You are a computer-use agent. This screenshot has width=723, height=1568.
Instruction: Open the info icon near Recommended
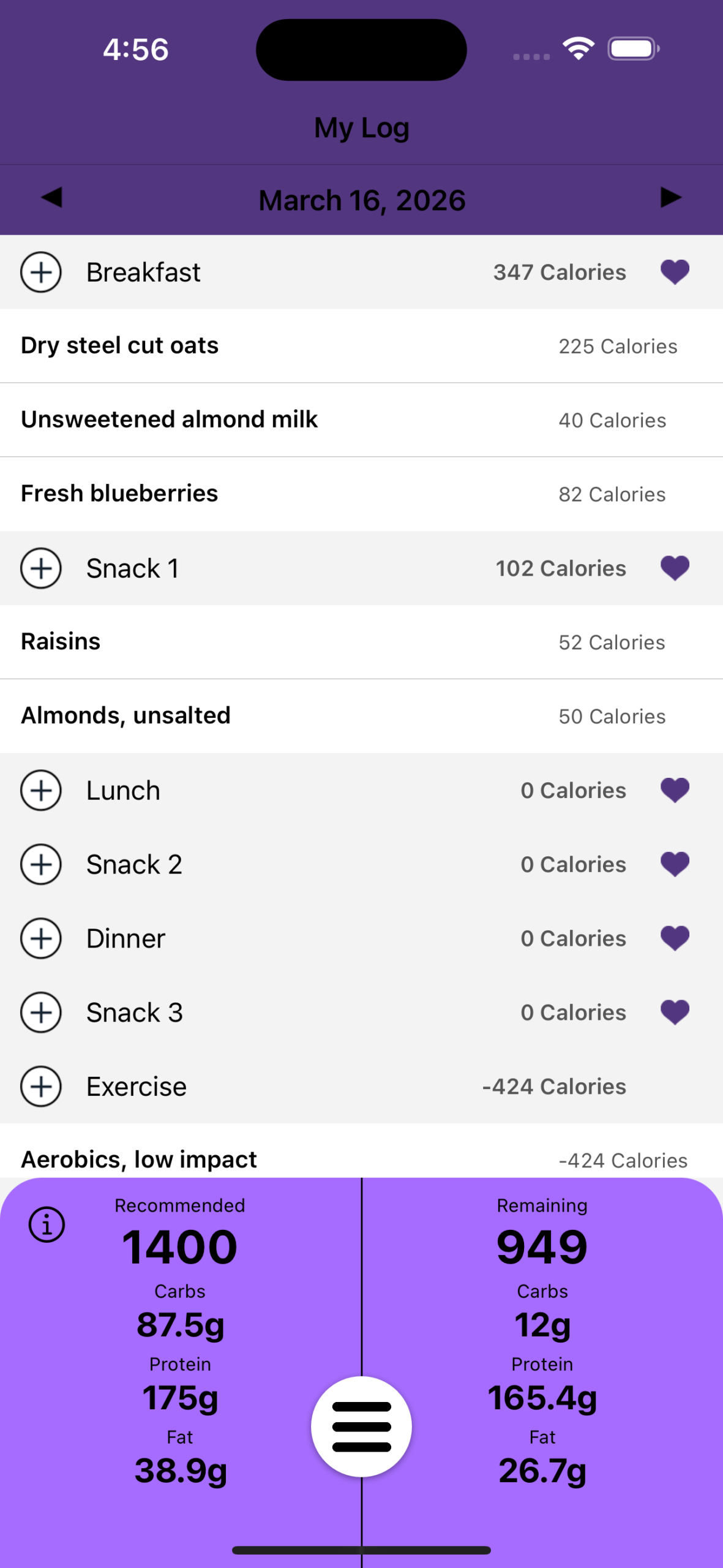(47, 1225)
